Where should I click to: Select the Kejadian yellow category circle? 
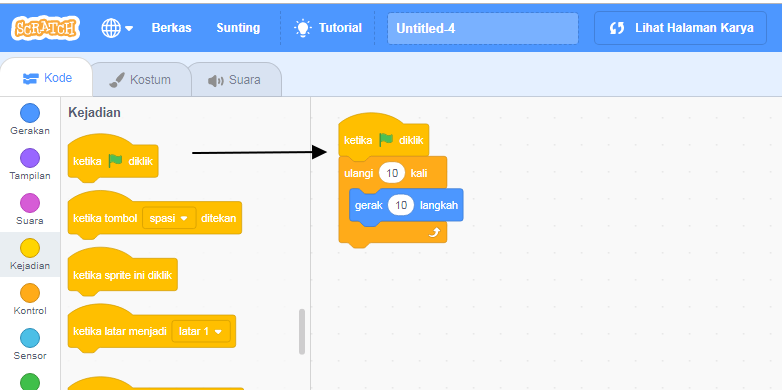[30, 248]
